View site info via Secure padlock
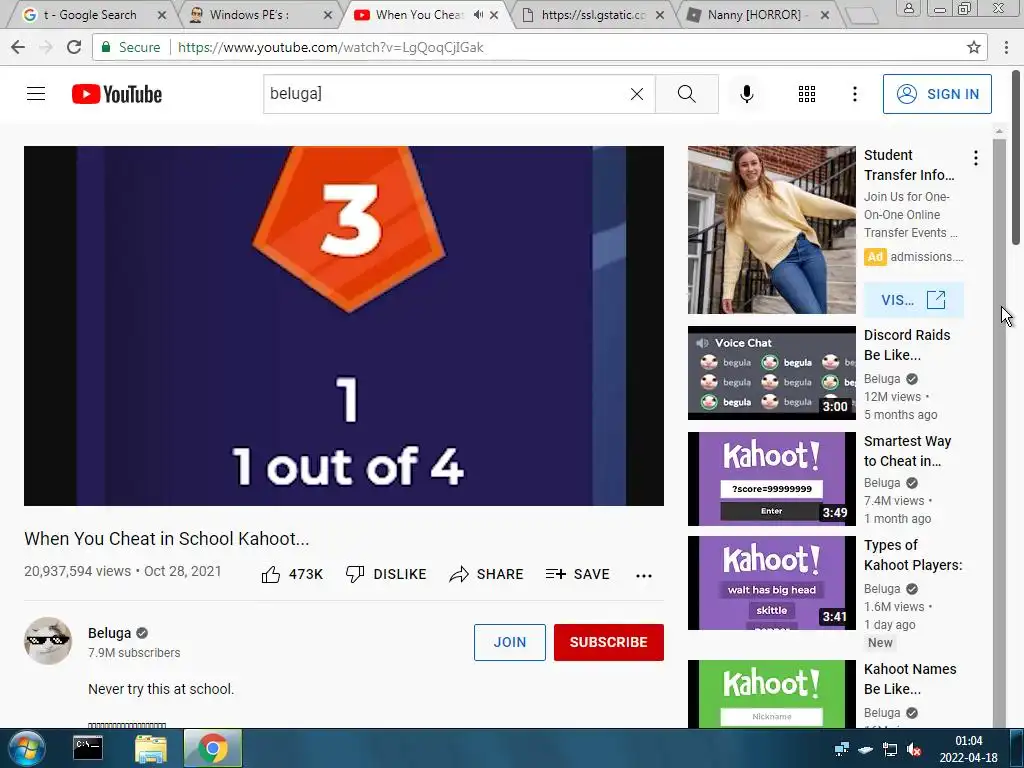The image size is (1024, 768). [130, 47]
